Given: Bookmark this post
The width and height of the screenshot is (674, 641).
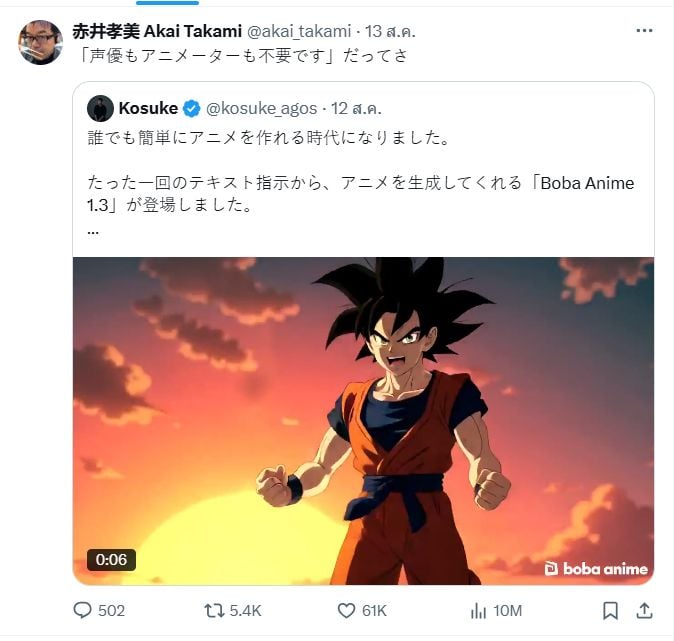Looking at the screenshot, I should click(610, 610).
